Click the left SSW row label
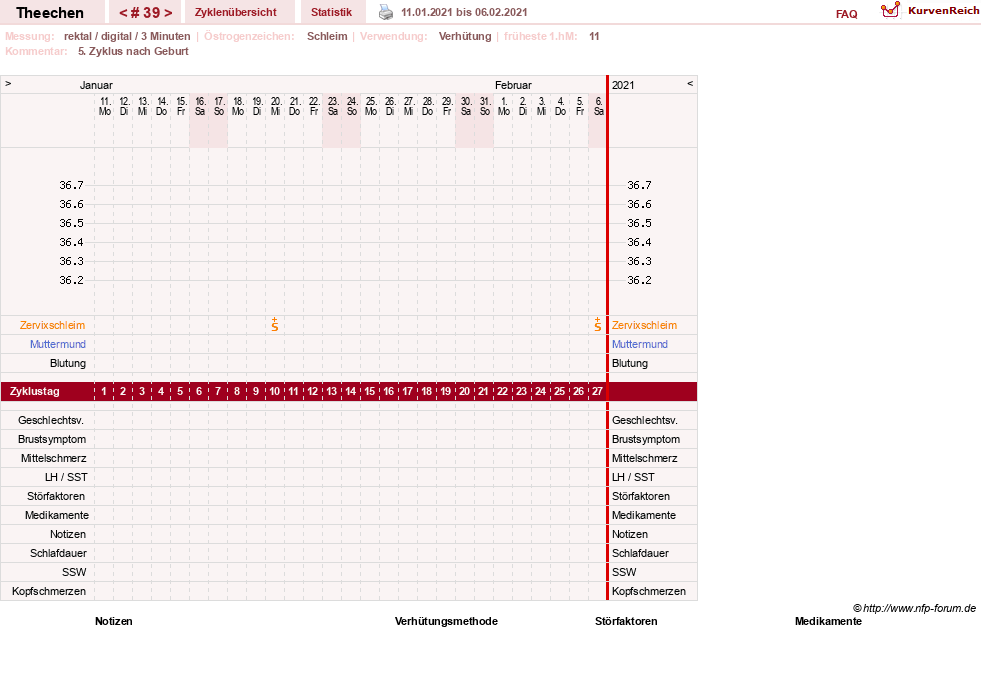 coord(74,572)
